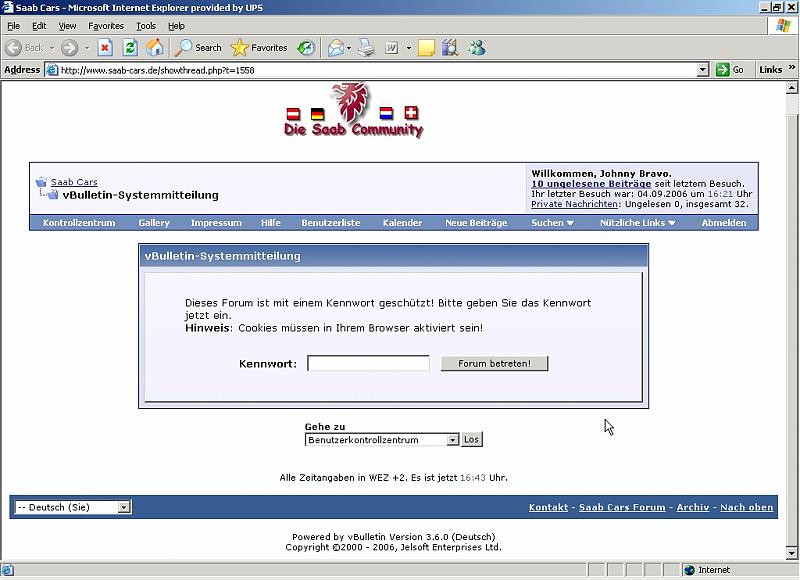
Task: Log out via Abmelden
Action: (724, 223)
